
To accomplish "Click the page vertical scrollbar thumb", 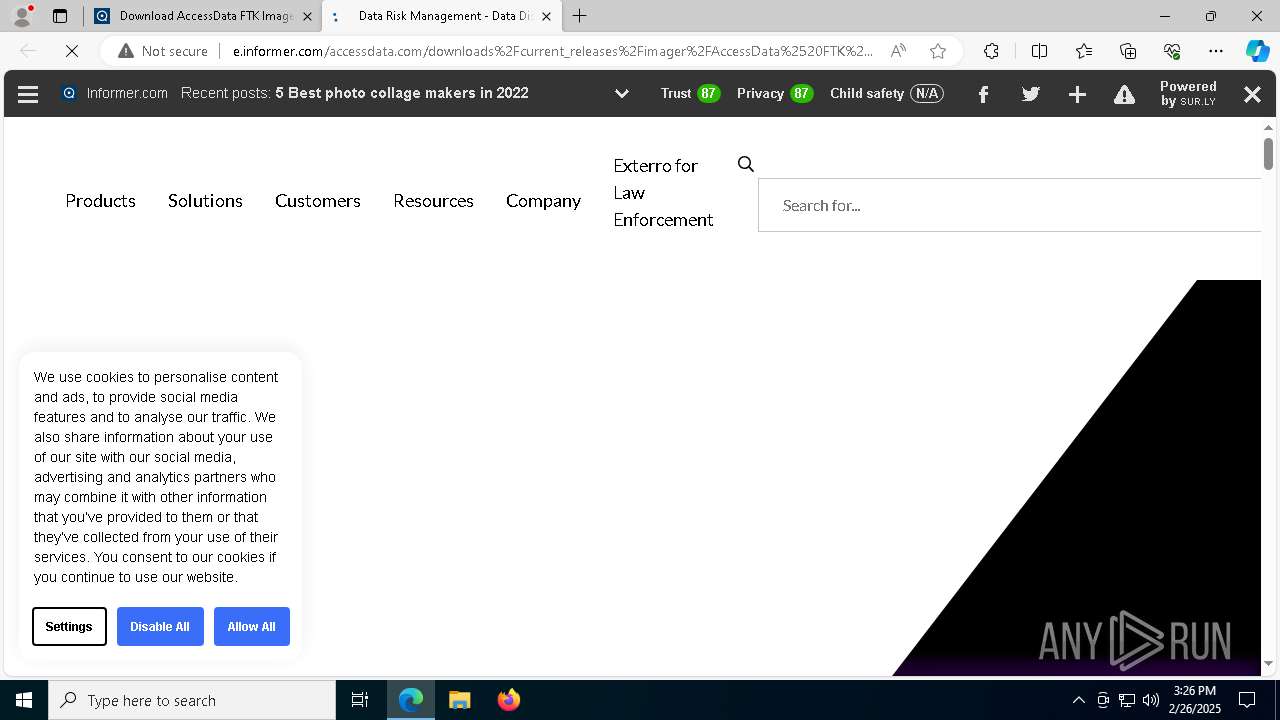I will coord(1268,153).
